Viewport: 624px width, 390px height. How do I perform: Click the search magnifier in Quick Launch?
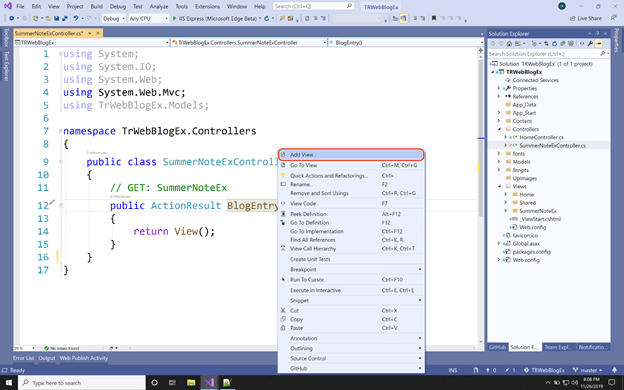pos(349,6)
